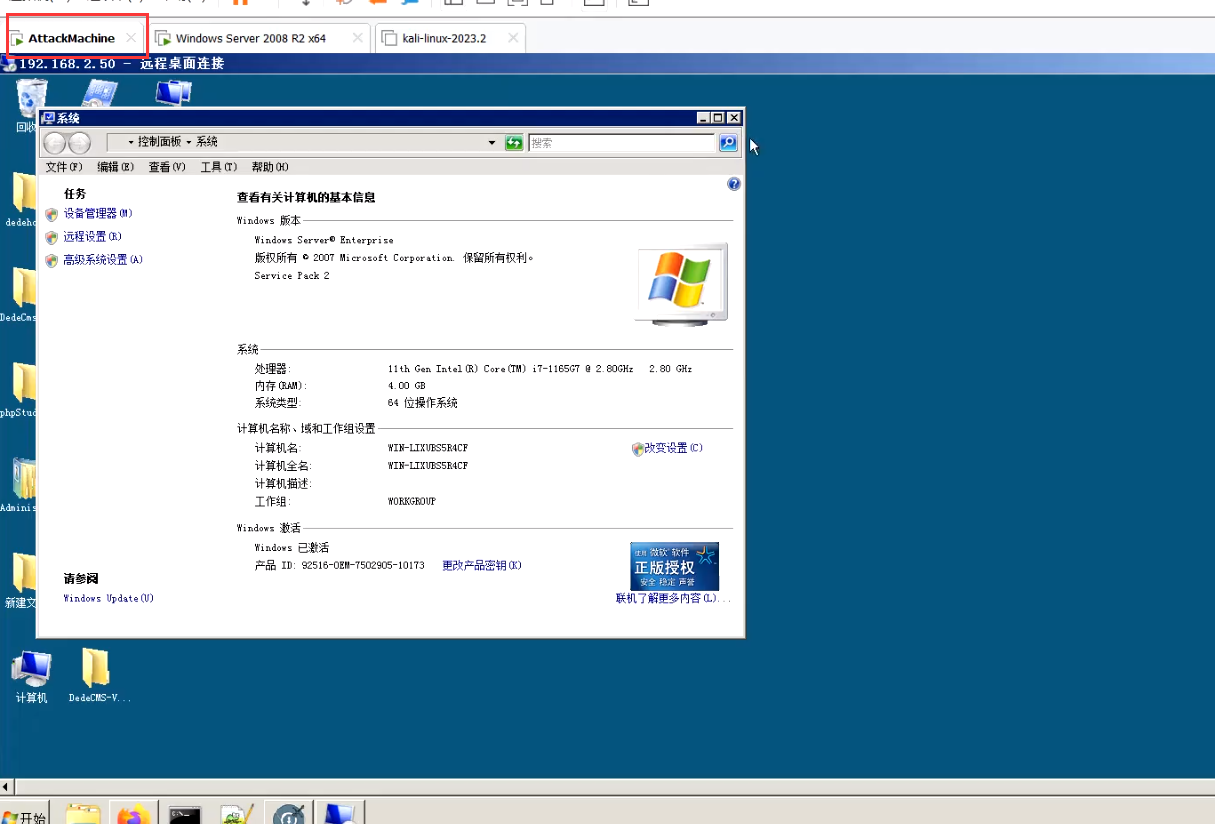Image resolution: width=1215 pixels, height=824 pixels.
Task: Expand the arrow before 控制面板 in breadcrumb
Action: [131, 143]
